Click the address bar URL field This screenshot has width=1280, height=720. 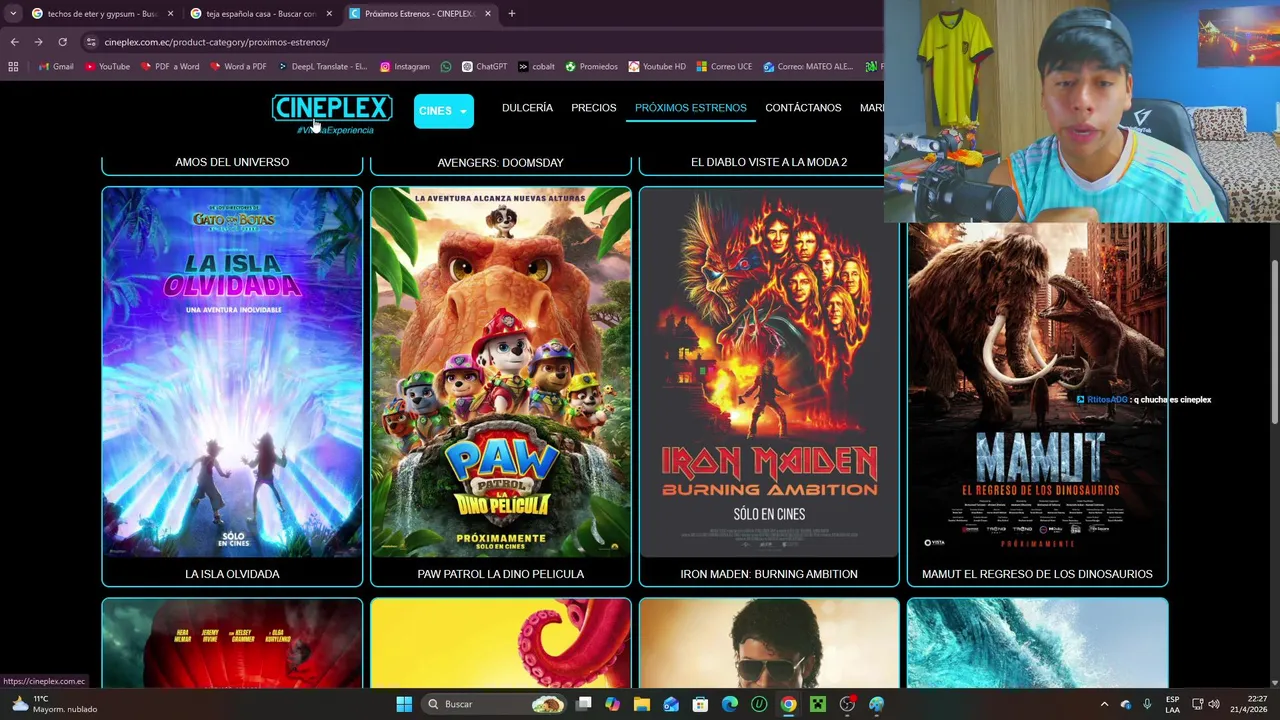coord(480,42)
